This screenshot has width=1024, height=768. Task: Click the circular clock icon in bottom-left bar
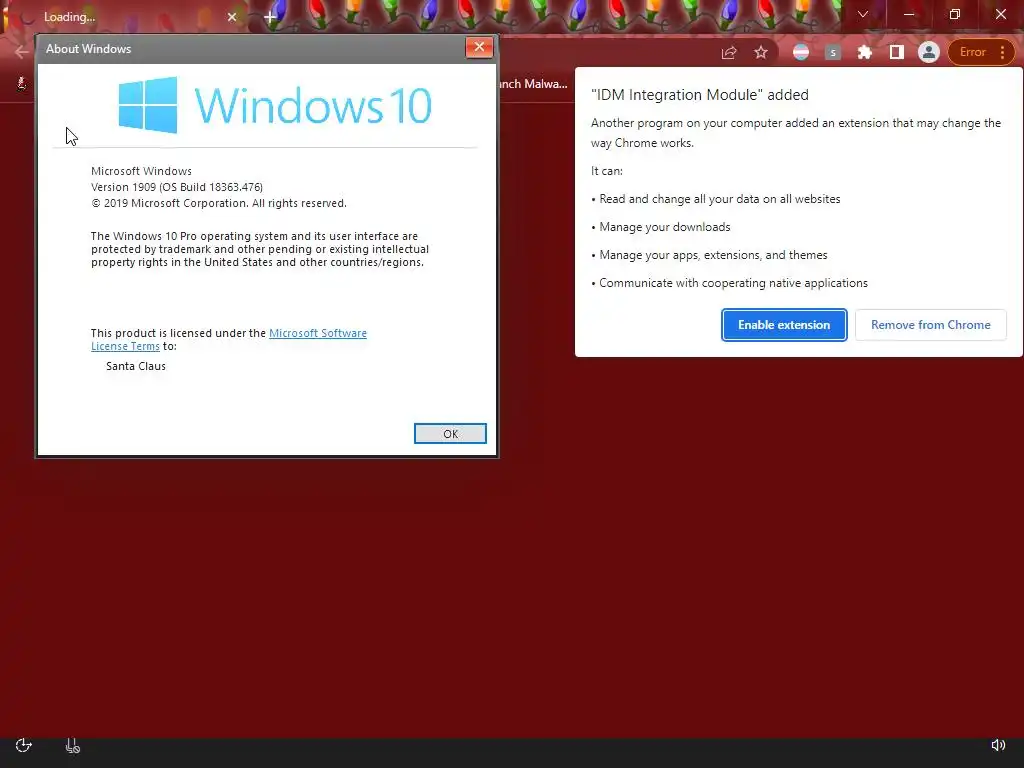coord(24,745)
